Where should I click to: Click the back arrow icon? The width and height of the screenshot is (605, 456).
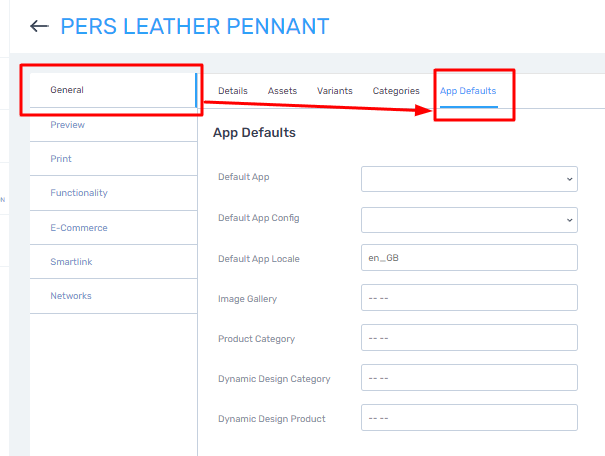(39, 26)
